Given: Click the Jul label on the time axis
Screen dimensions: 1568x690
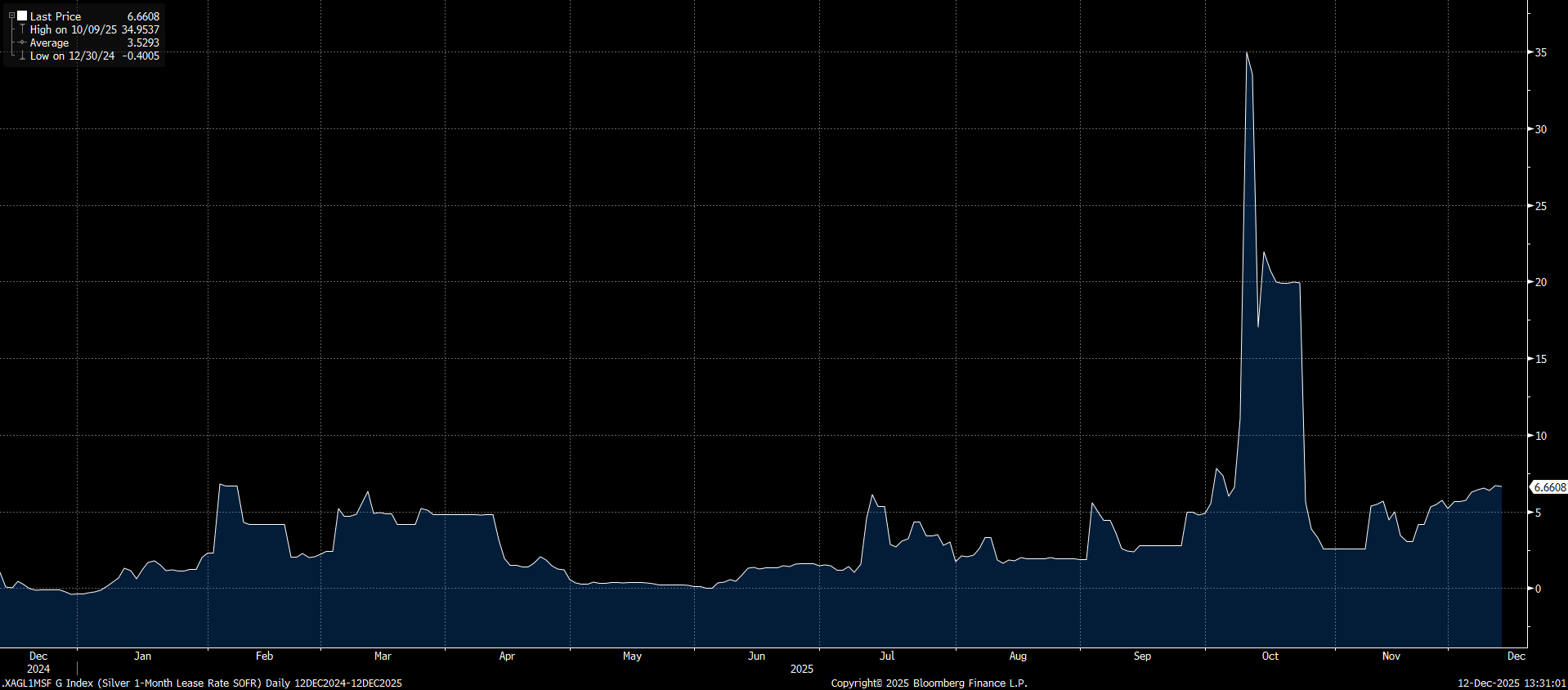Looking at the screenshot, I should 887,656.
